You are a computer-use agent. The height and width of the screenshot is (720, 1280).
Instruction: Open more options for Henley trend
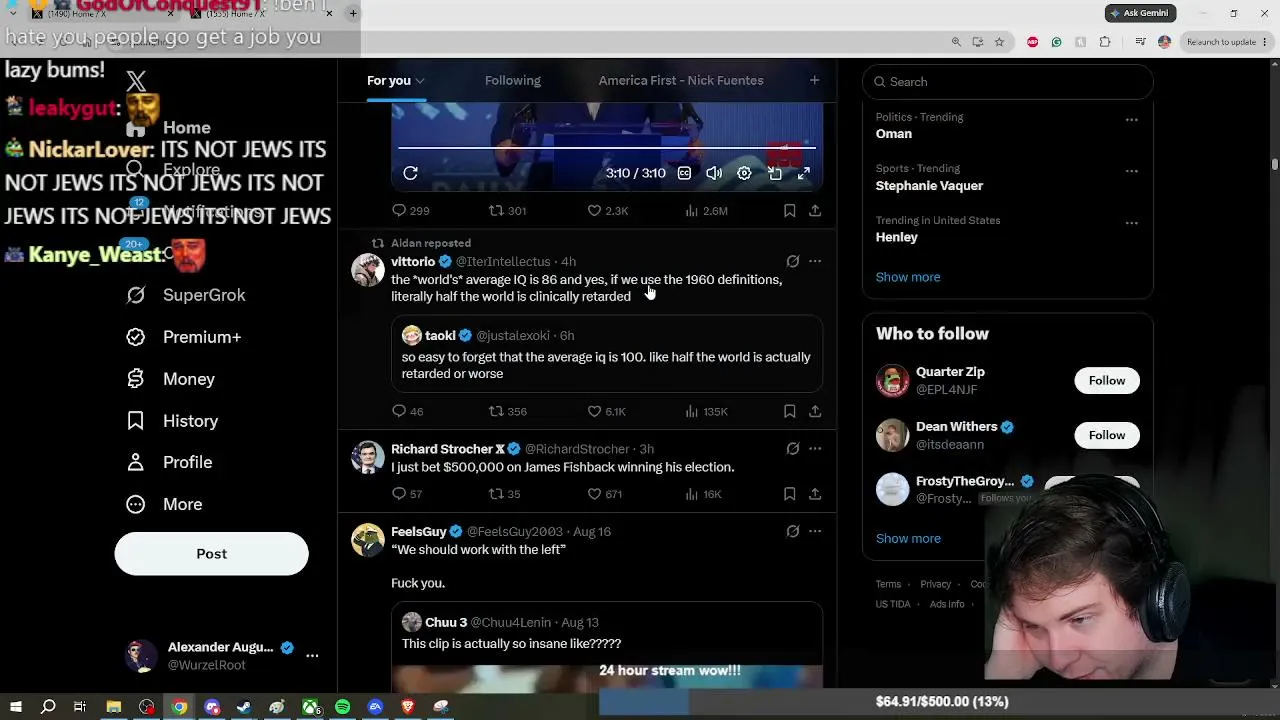[x=1131, y=223]
